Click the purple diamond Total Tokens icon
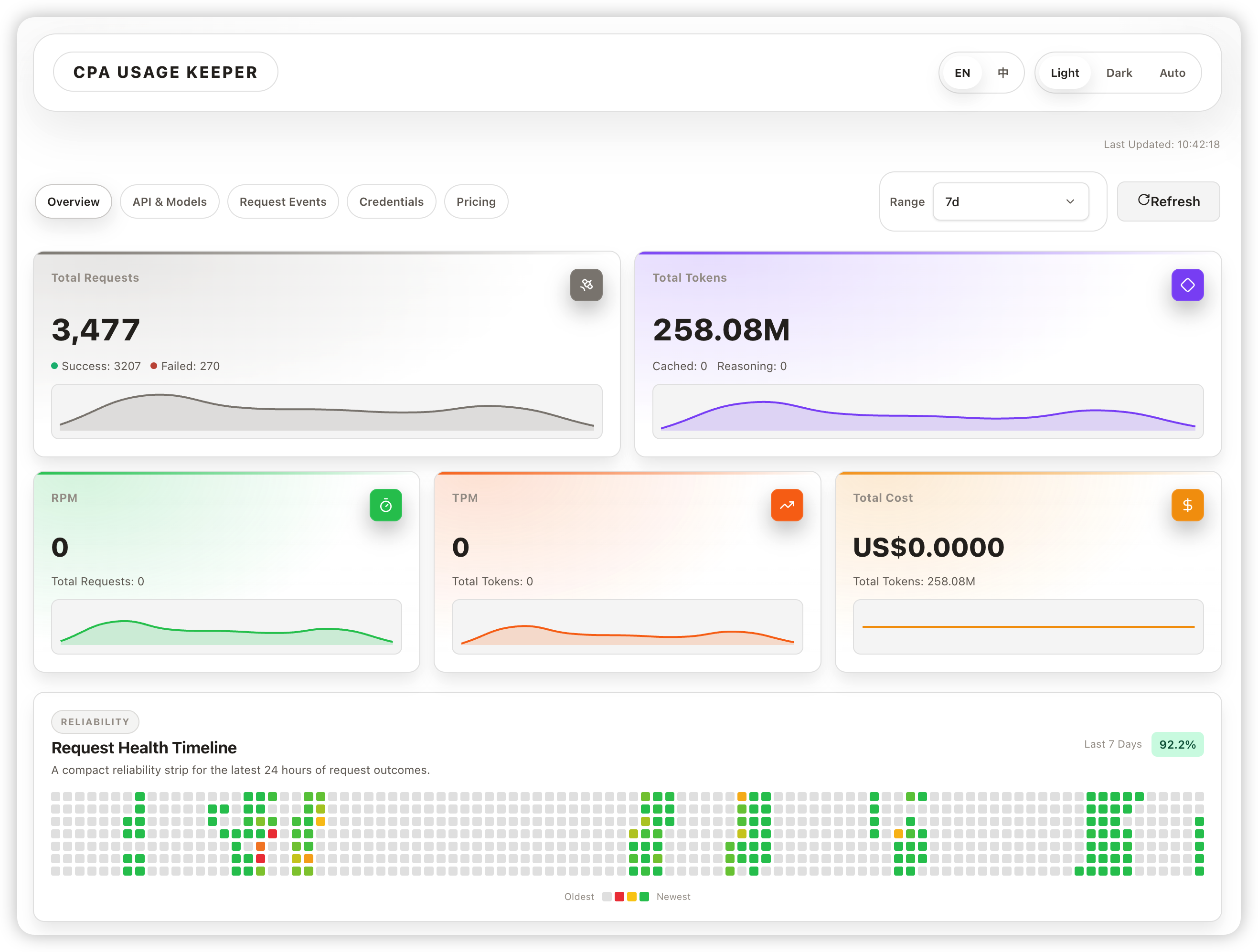This screenshot has height=952, width=1258. pyautogui.click(x=1187, y=285)
